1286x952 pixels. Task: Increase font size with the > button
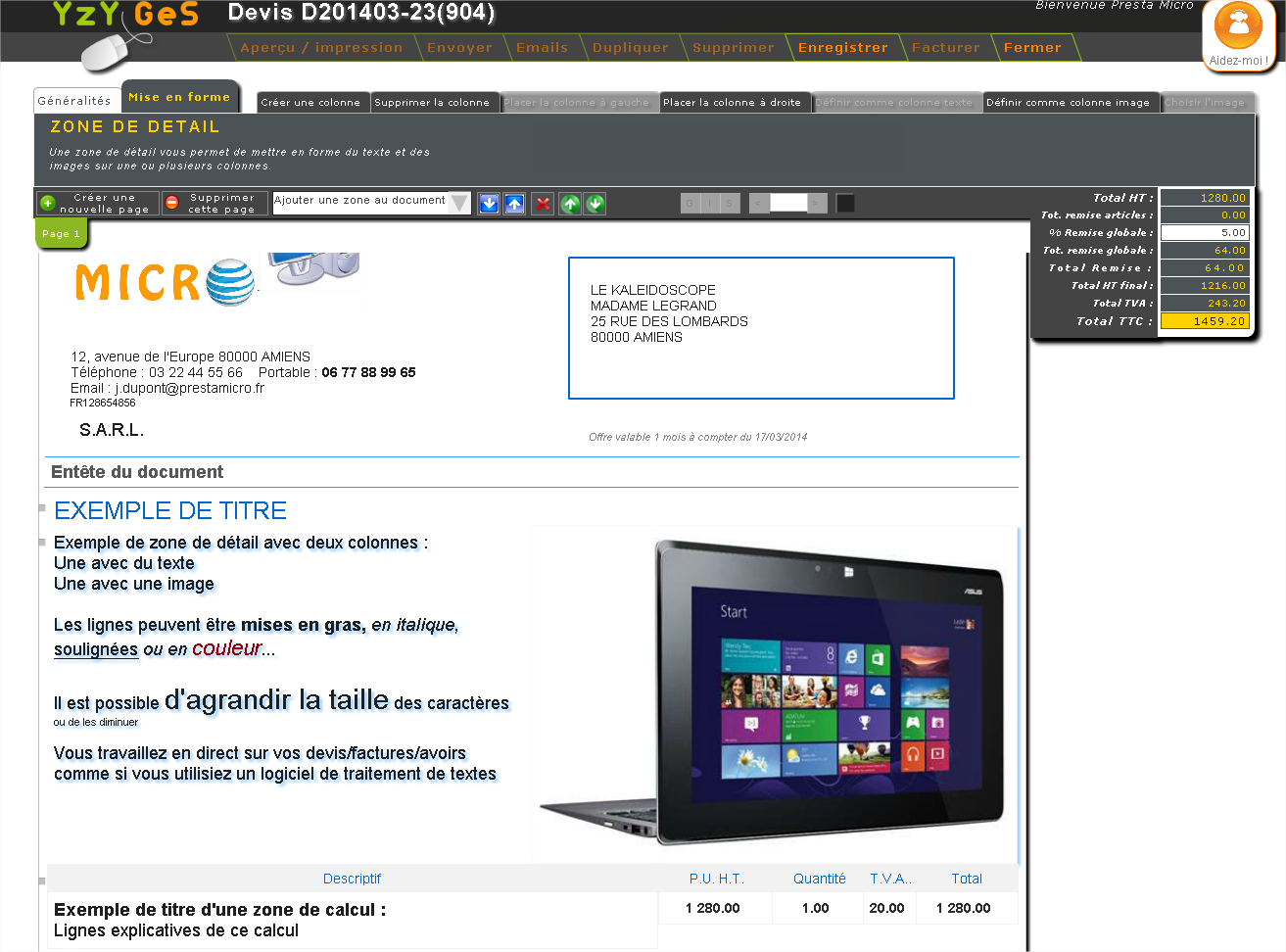click(818, 203)
